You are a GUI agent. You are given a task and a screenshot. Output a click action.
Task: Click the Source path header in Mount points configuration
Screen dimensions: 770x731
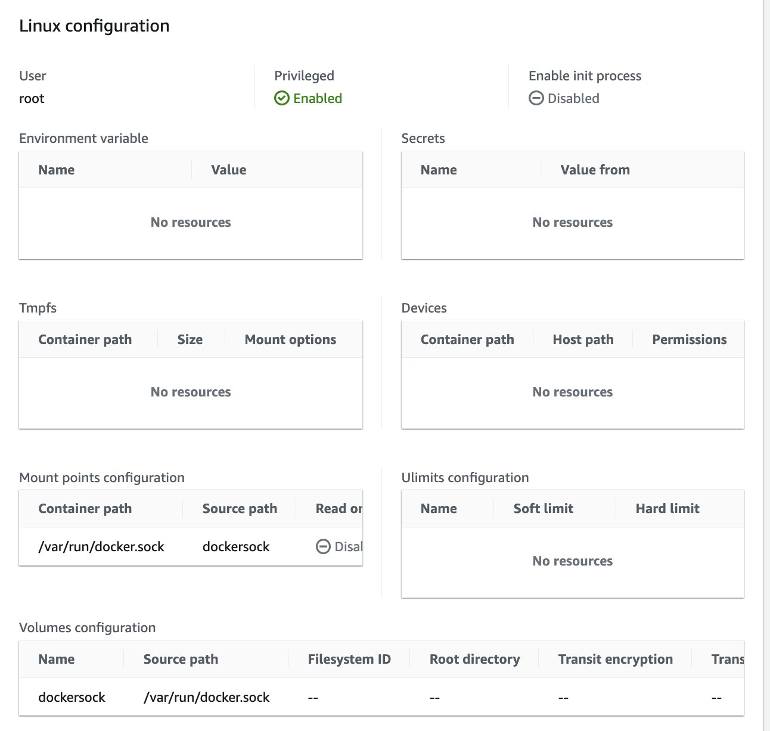239,509
